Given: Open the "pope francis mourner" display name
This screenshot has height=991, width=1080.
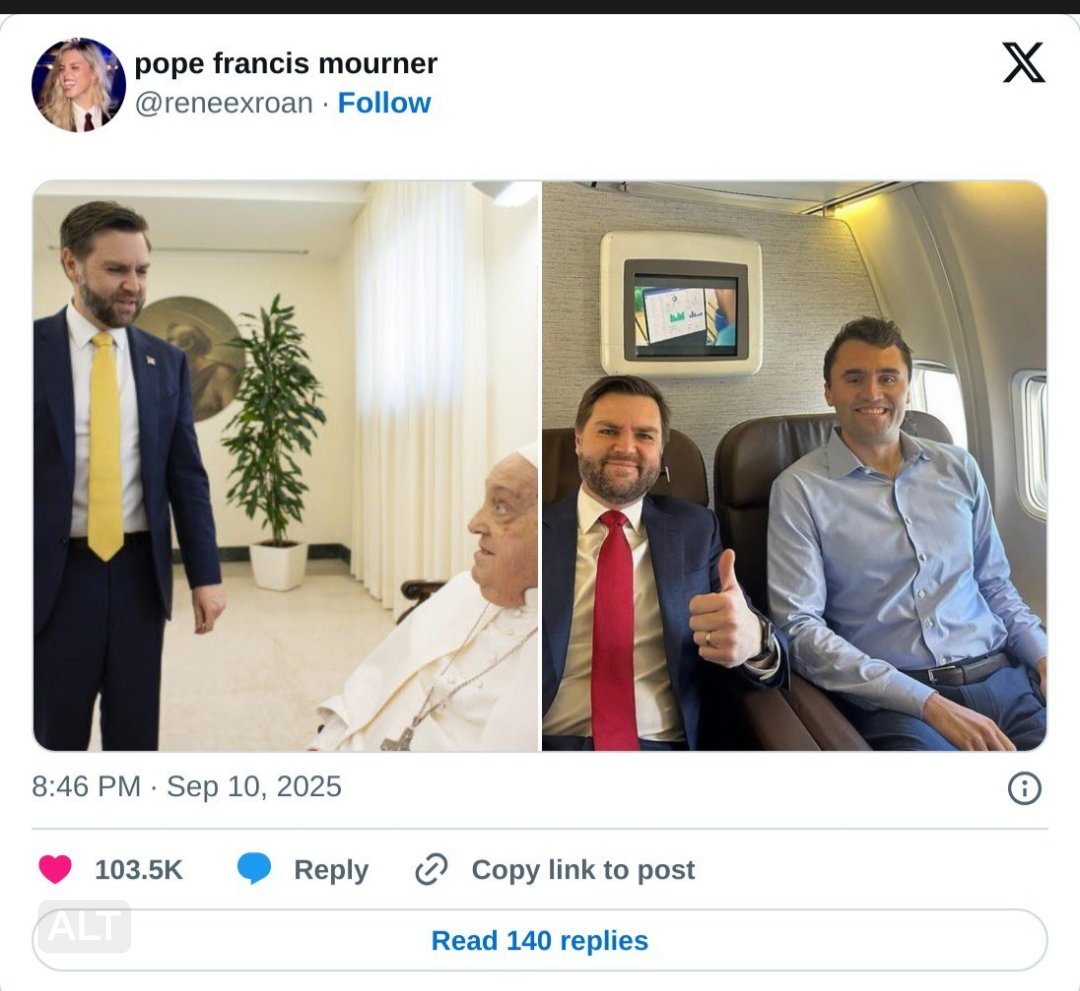Looking at the screenshot, I should tap(286, 64).
